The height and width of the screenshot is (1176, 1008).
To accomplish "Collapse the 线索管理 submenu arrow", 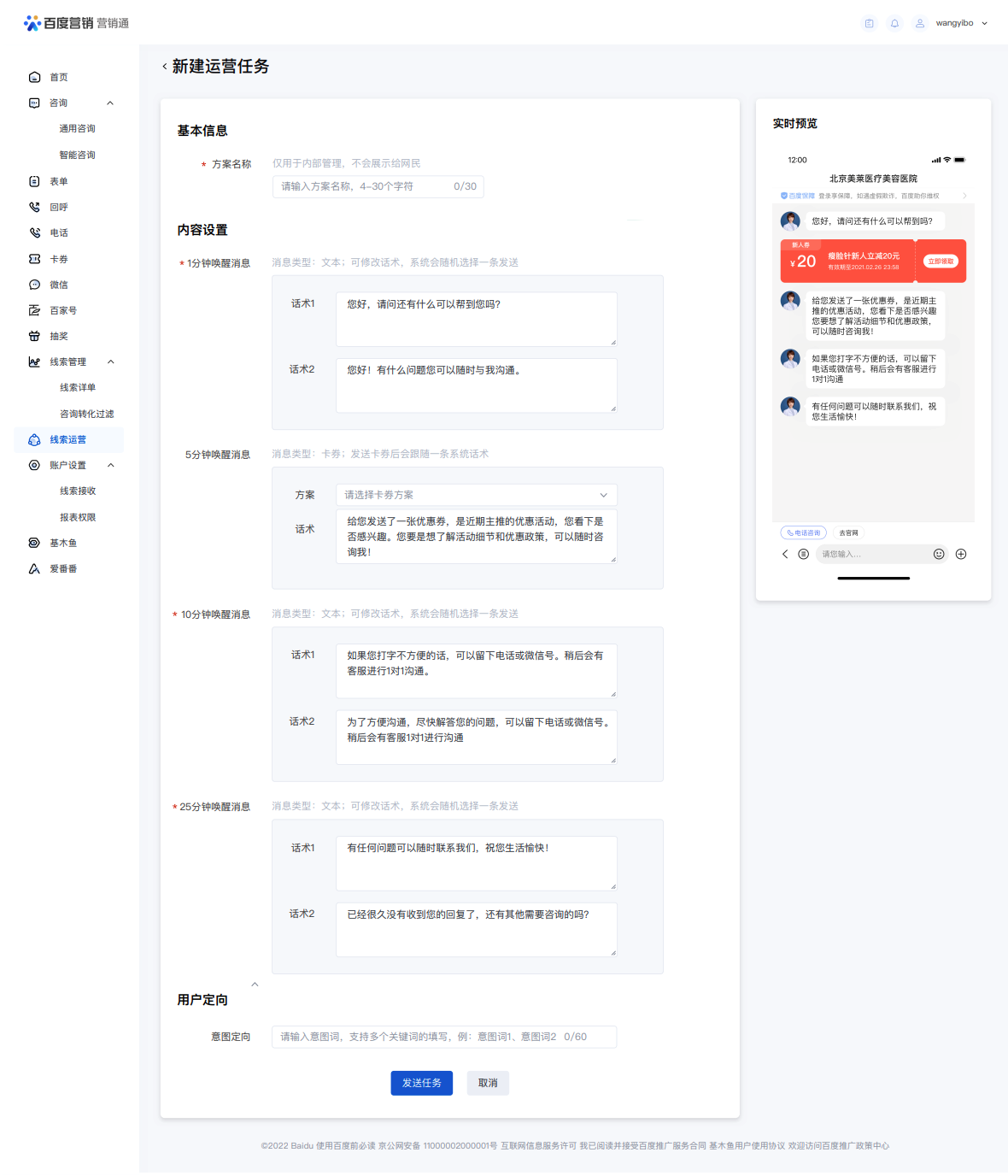I will coord(110,362).
